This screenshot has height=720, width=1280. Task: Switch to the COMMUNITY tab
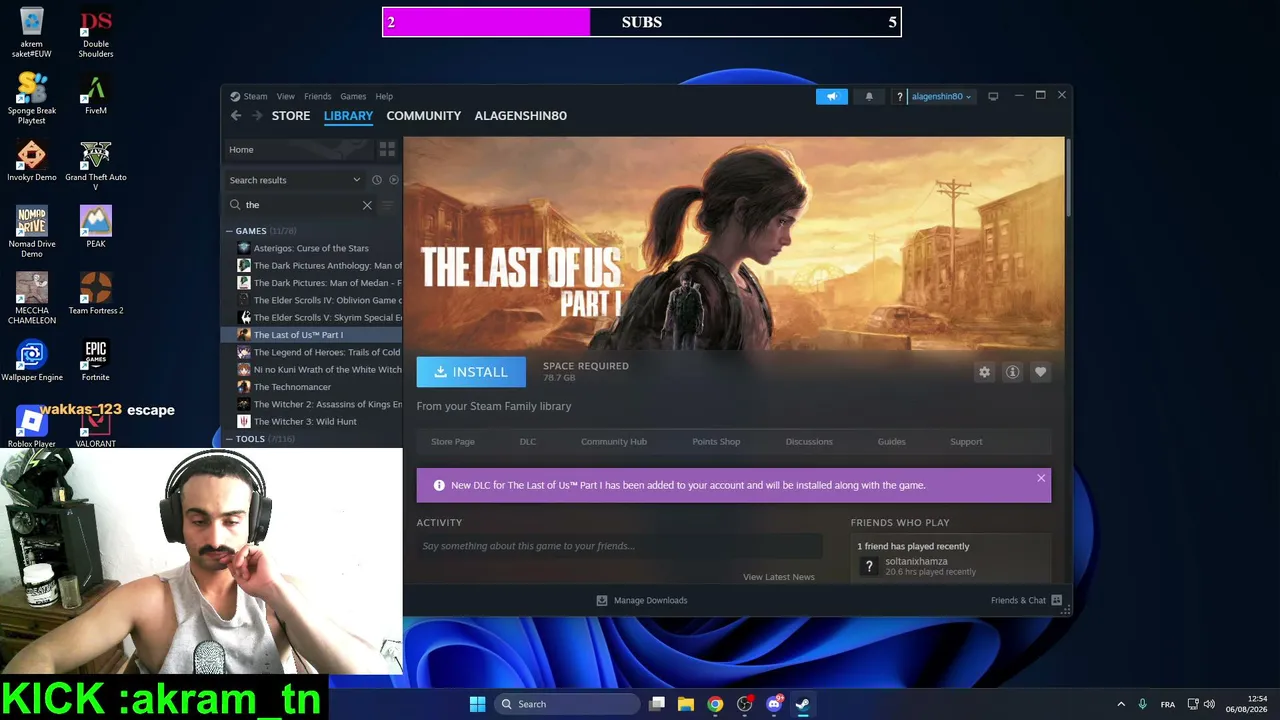click(424, 116)
